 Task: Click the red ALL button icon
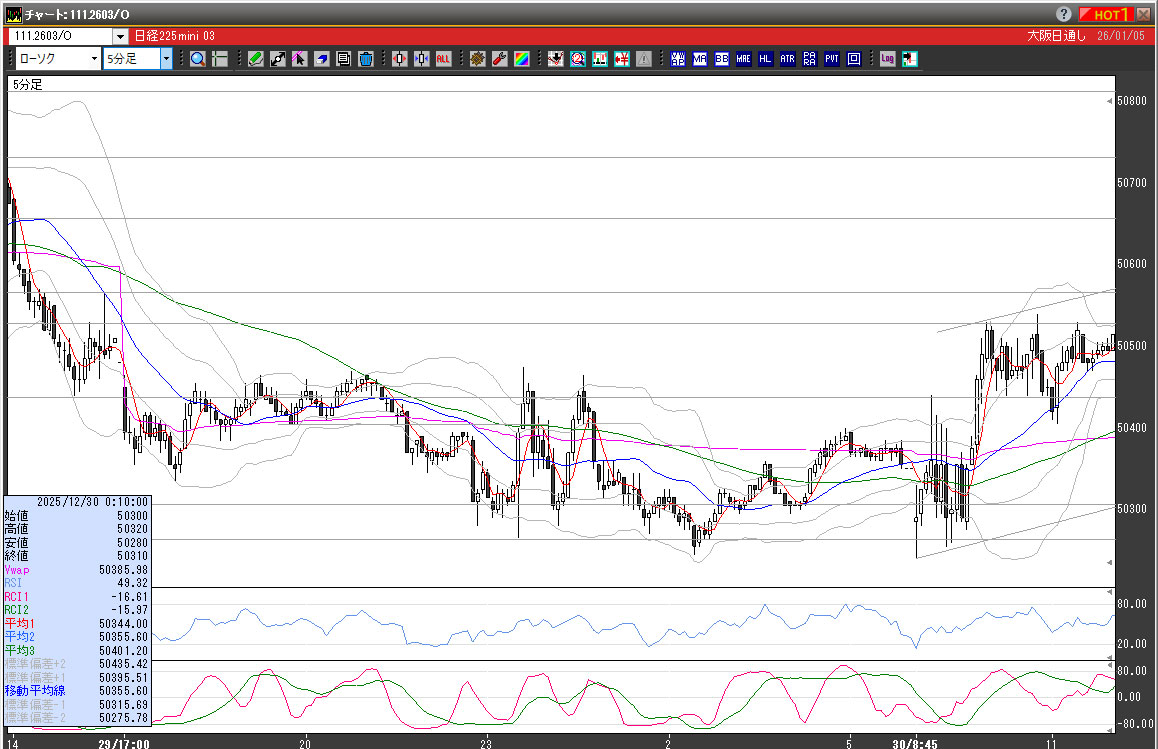(x=443, y=59)
